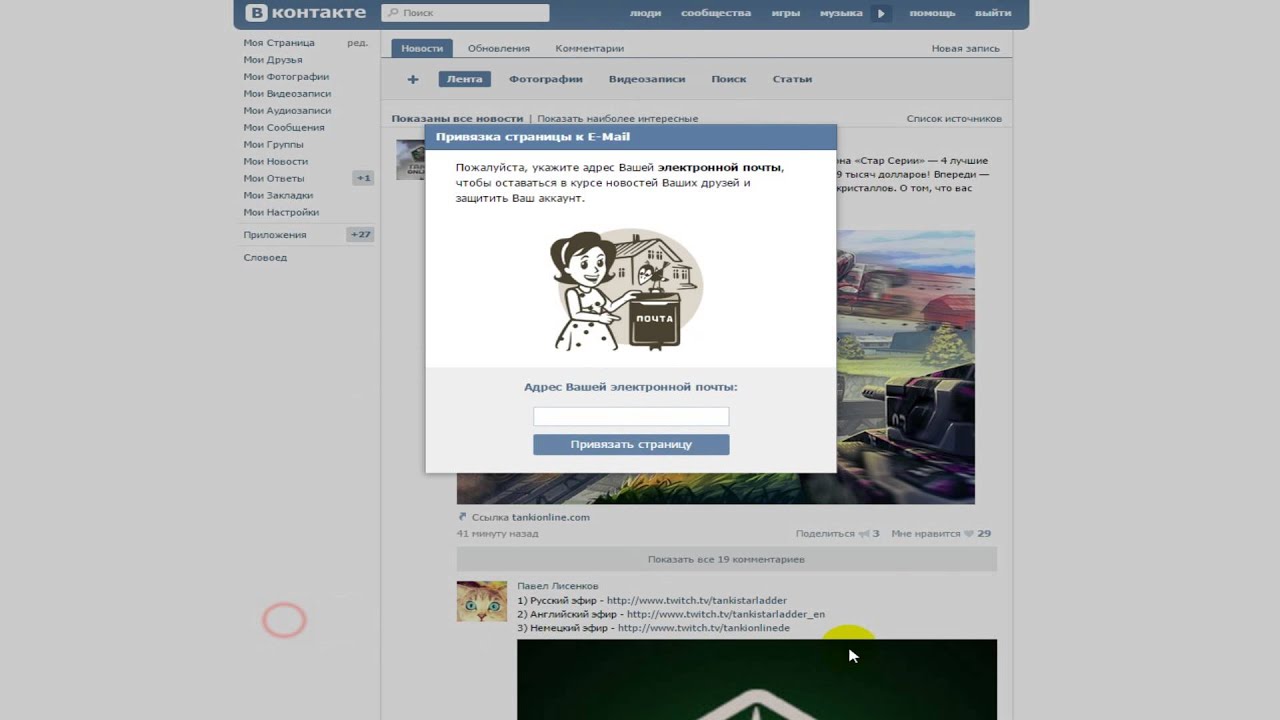Open Мои Фотографии
Screen dimensions: 1280x720
coord(286,77)
